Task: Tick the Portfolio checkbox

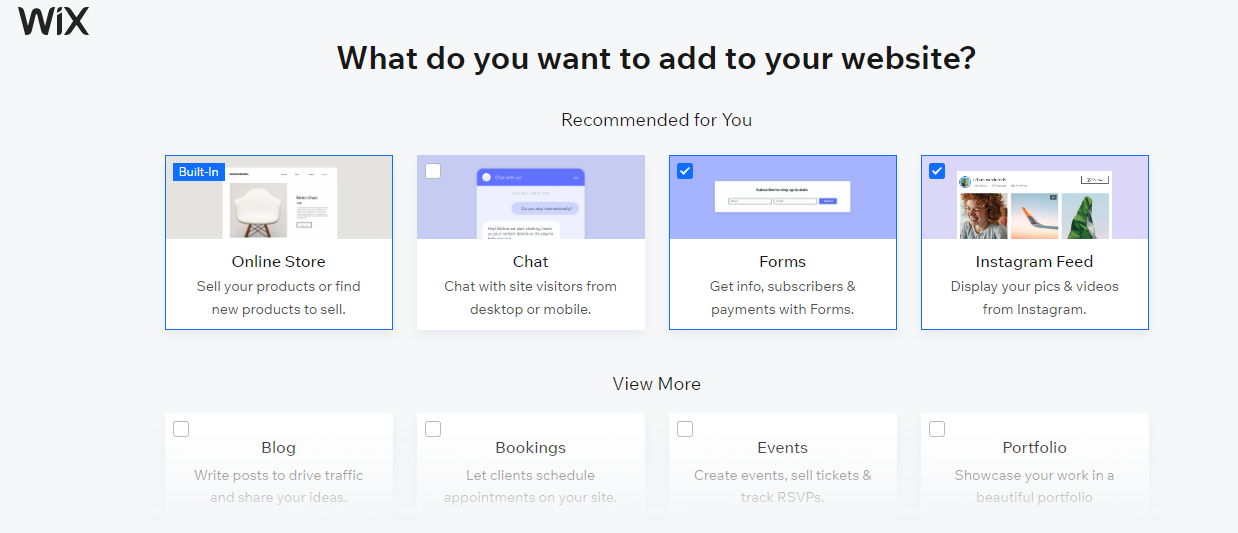Action: 937,429
